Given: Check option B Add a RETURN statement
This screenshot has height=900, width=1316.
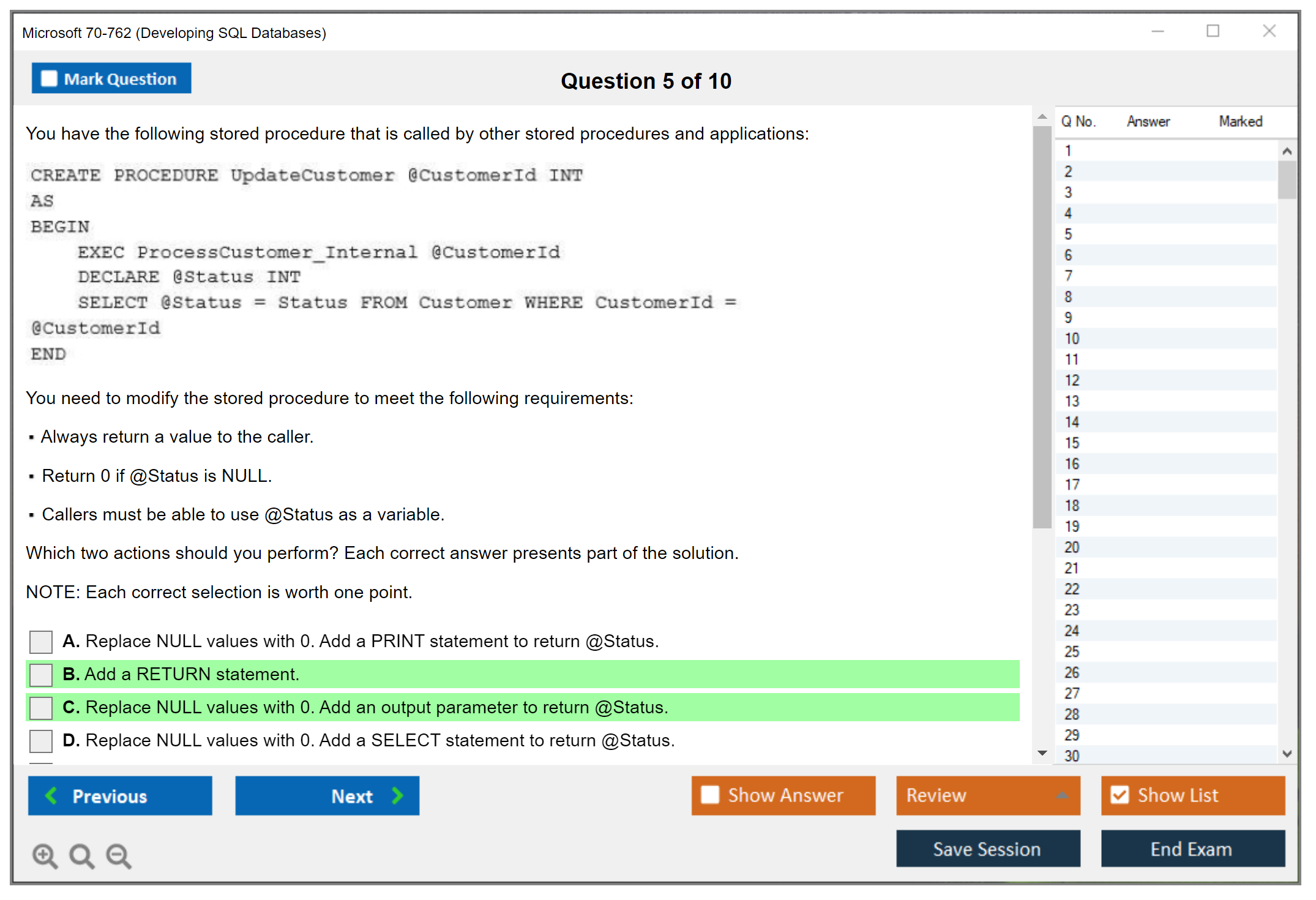Looking at the screenshot, I should tap(41, 675).
